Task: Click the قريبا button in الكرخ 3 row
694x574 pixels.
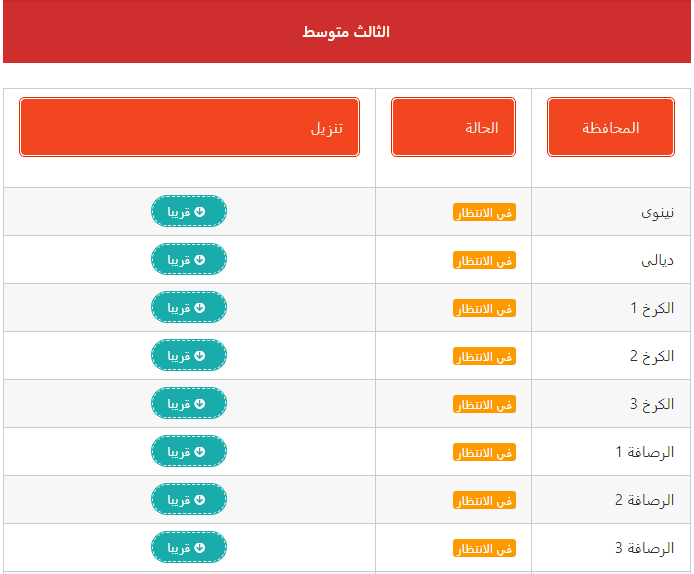Action: point(189,403)
